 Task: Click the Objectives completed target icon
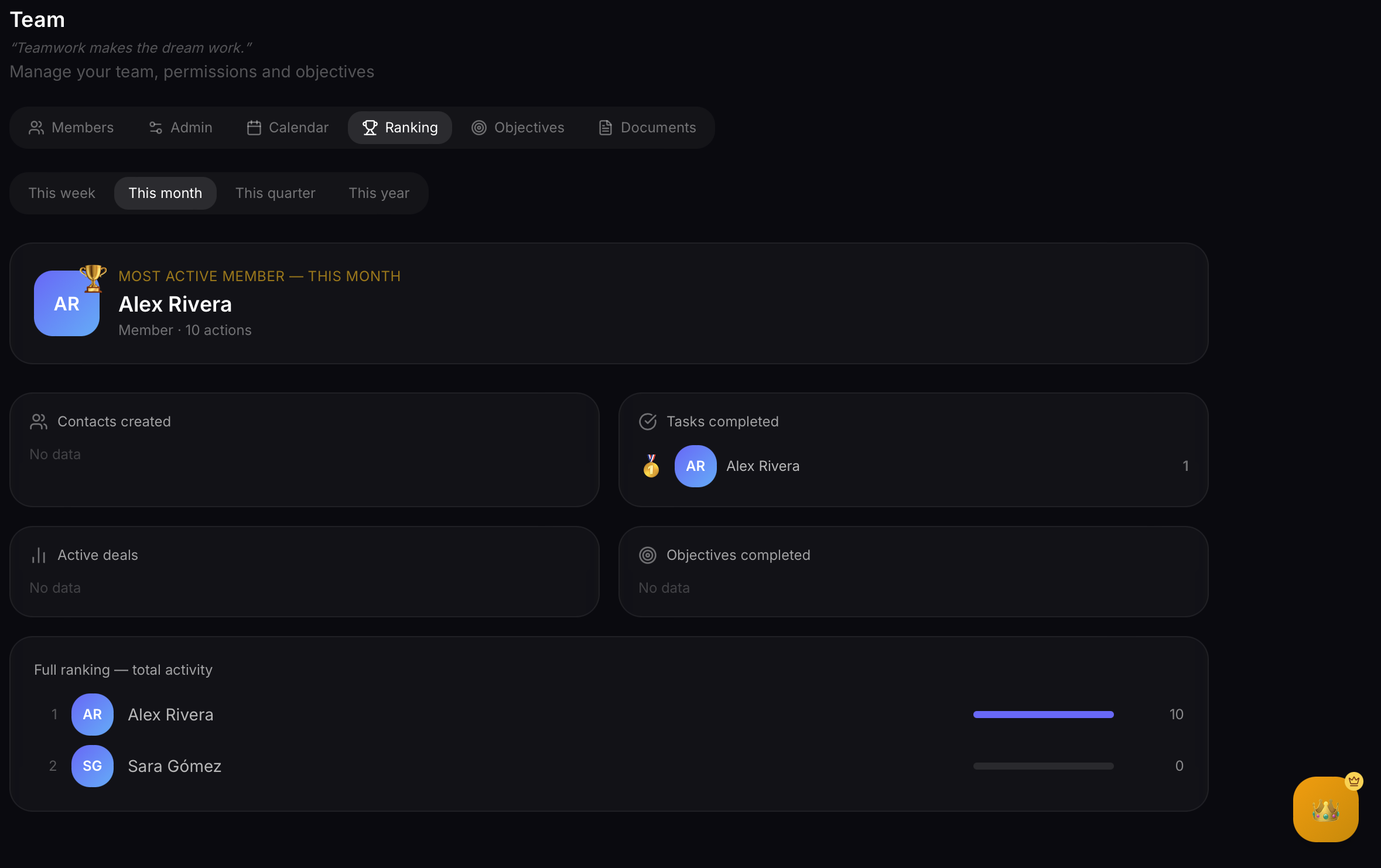tap(648, 555)
